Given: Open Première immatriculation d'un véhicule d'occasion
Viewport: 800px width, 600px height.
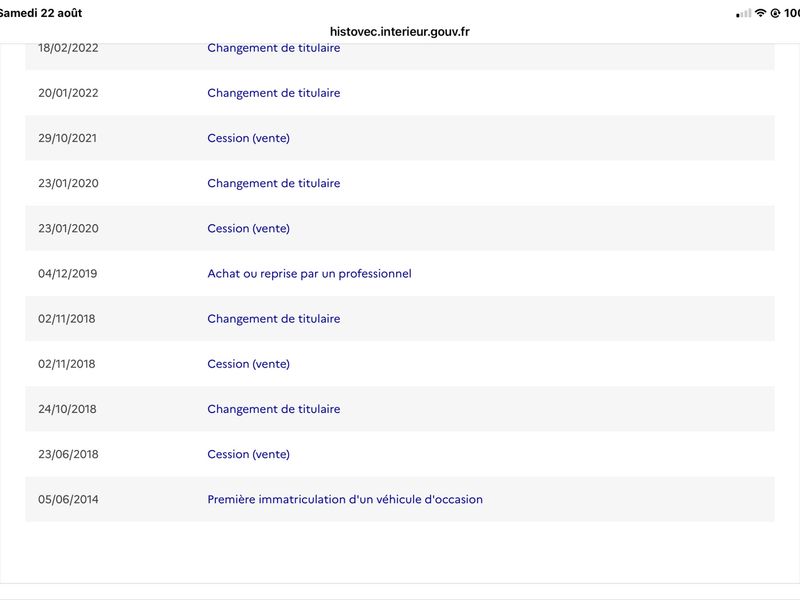Looking at the screenshot, I should pyautogui.click(x=345, y=499).
